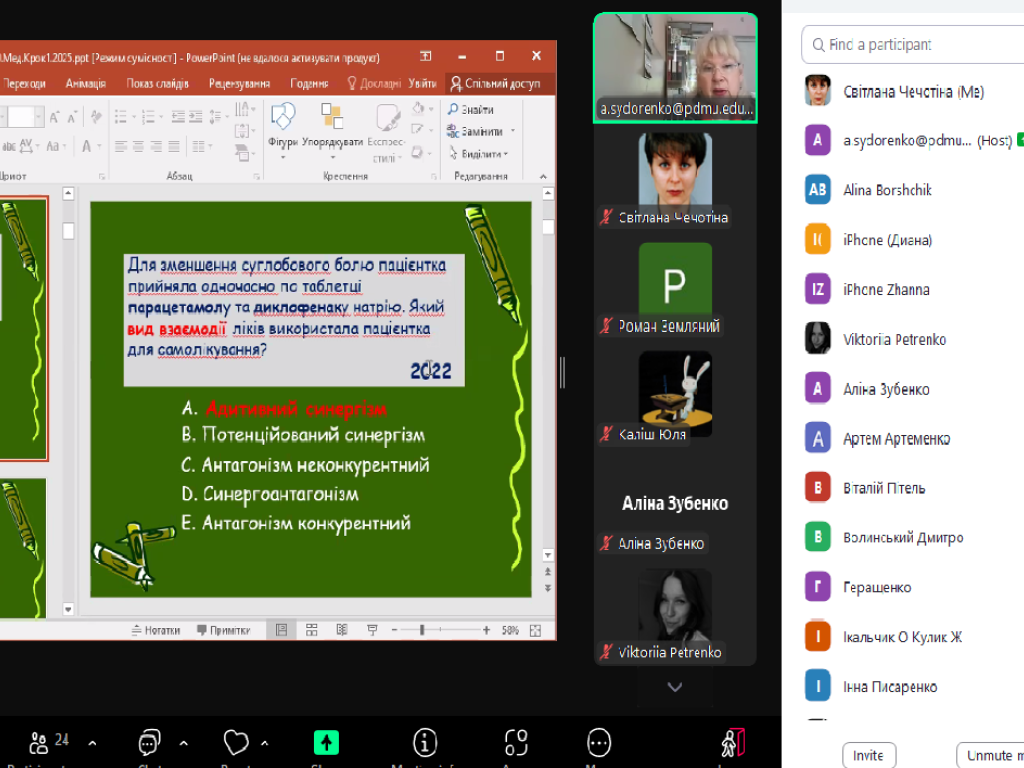Click the shape outline pen icon

tap(418, 130)
